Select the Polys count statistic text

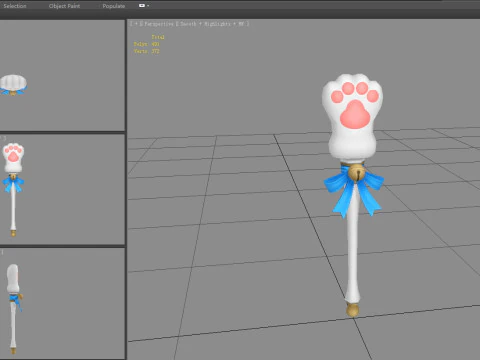coord(146,44)
